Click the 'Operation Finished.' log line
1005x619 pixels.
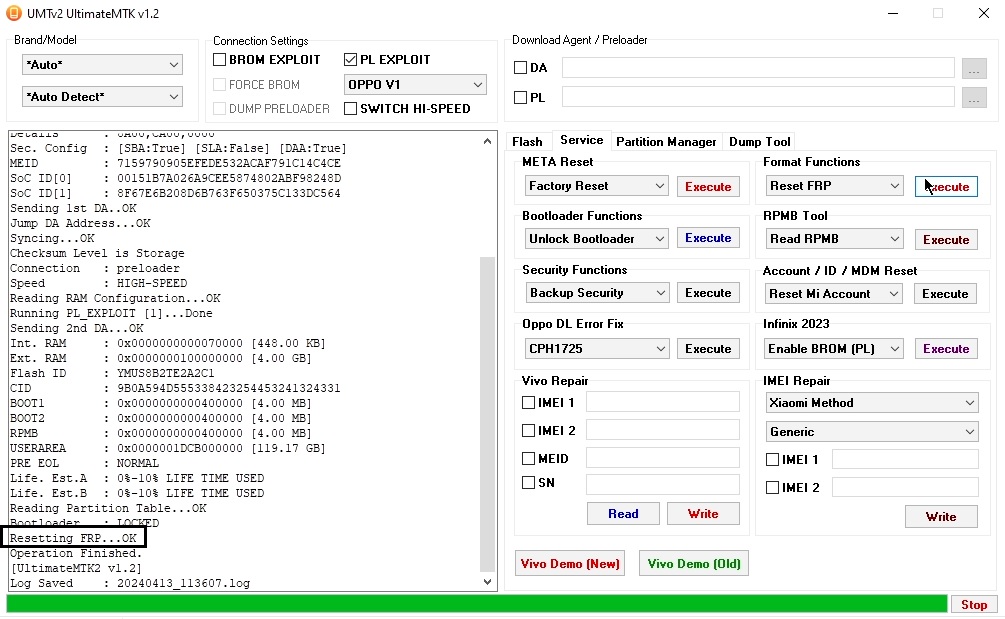tap(76, 554)
